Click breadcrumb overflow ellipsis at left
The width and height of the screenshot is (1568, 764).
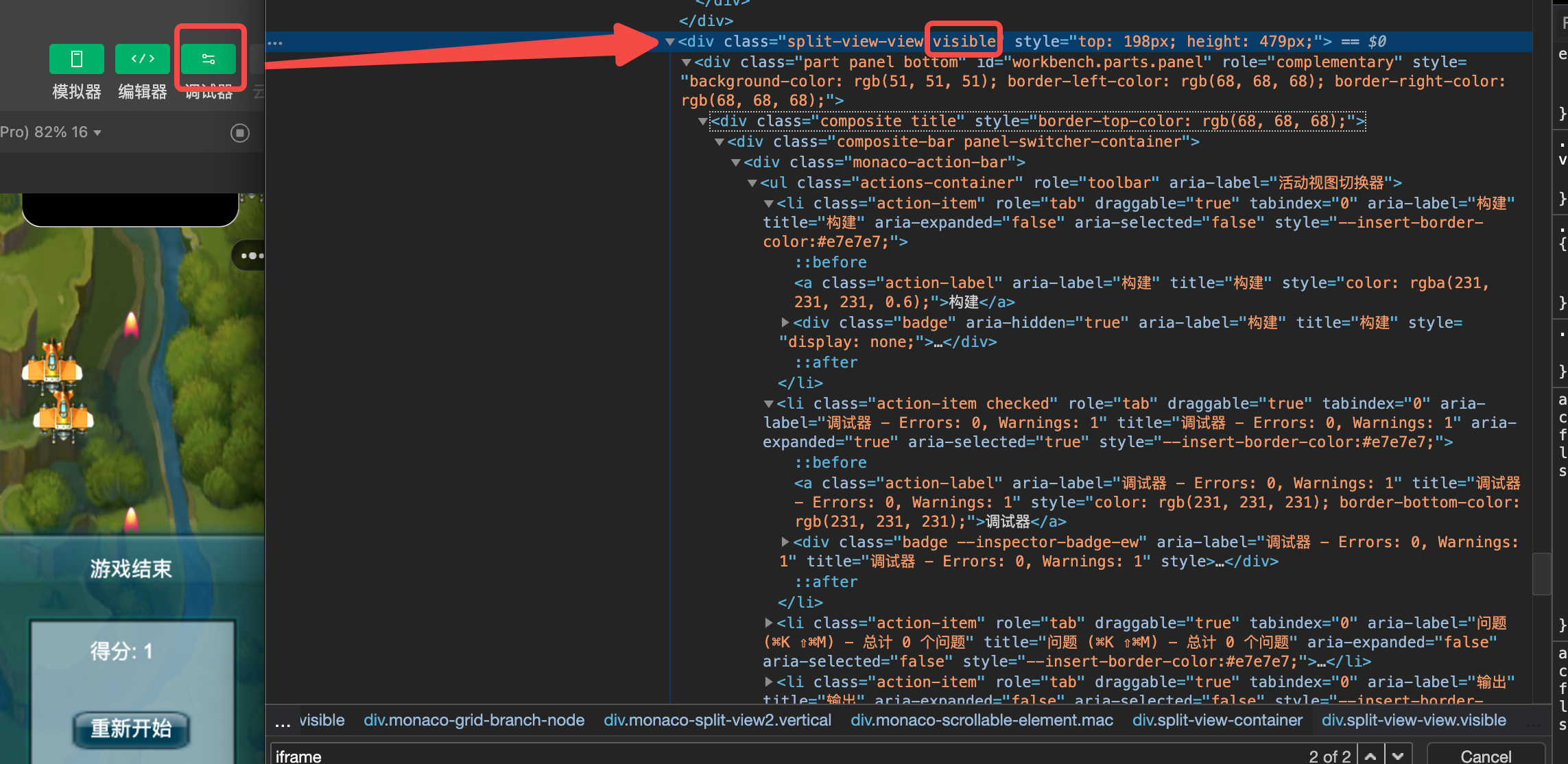tap(283, 721)
